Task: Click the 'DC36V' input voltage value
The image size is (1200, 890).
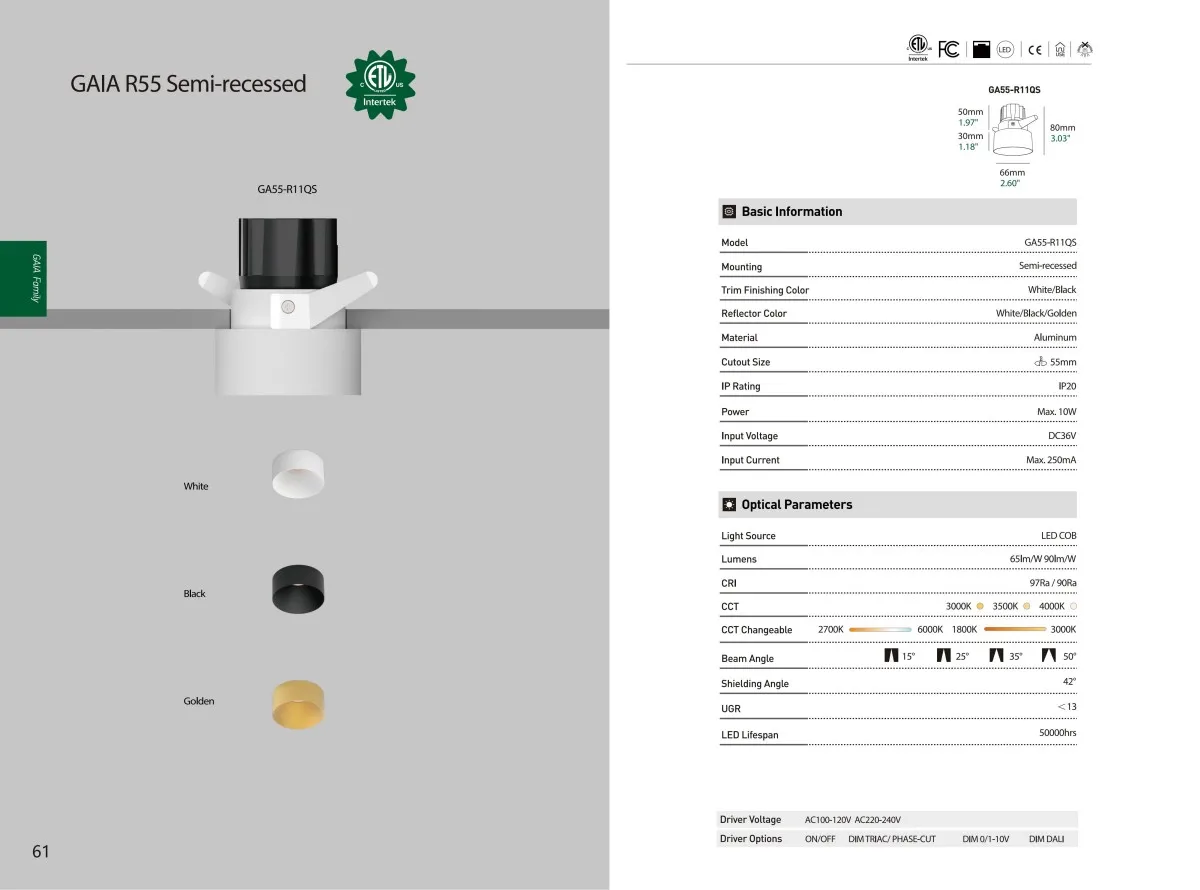Action: (x=1062, y=436)
